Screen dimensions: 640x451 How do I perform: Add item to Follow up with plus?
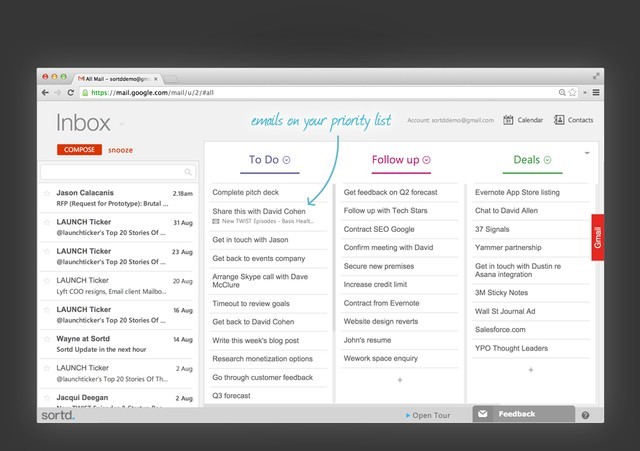(399, 380)
